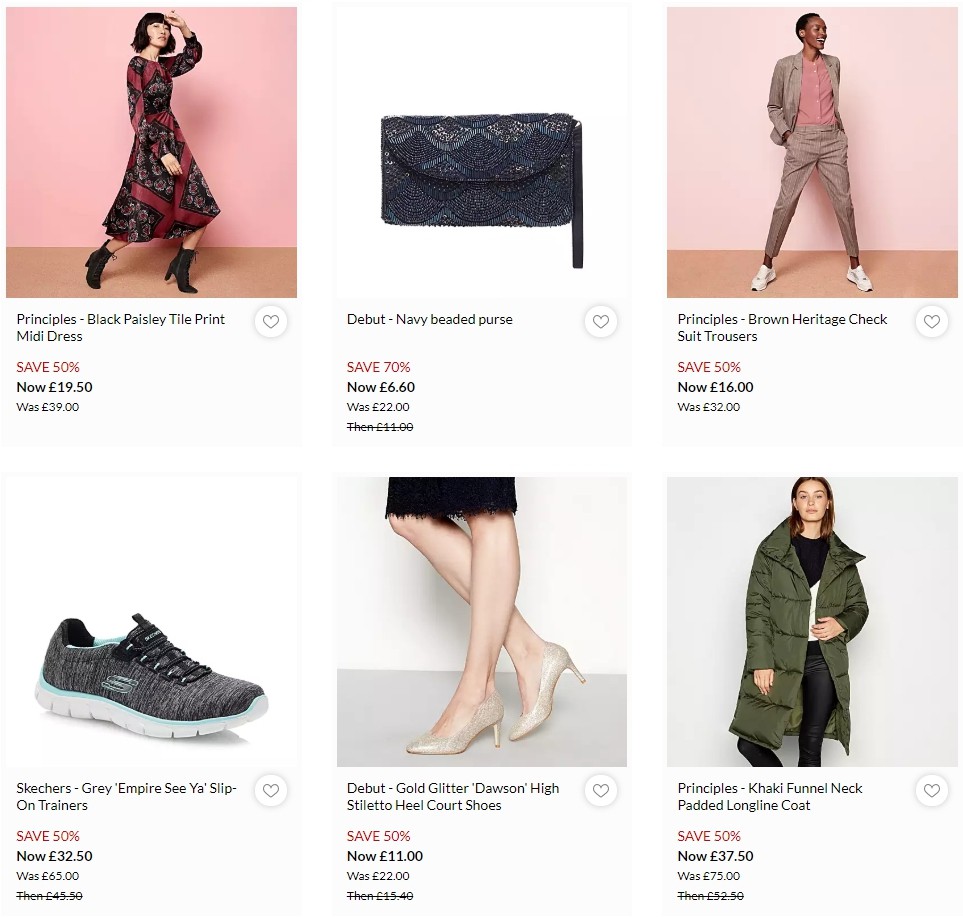Add Black Paisley Midi Dress to wishlist
Viewport: 963px width, 917px height.
click(270, 322)
